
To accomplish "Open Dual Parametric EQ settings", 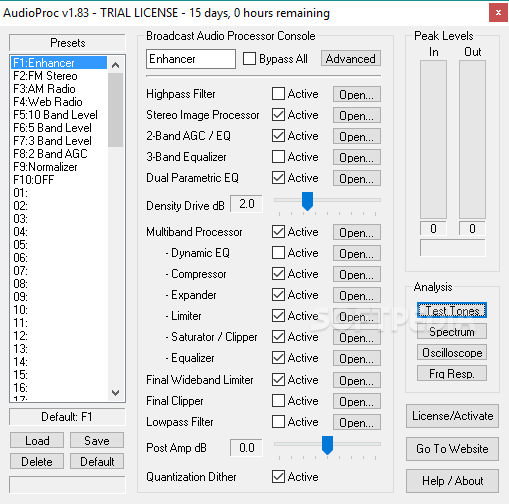I will pos(357,179).
